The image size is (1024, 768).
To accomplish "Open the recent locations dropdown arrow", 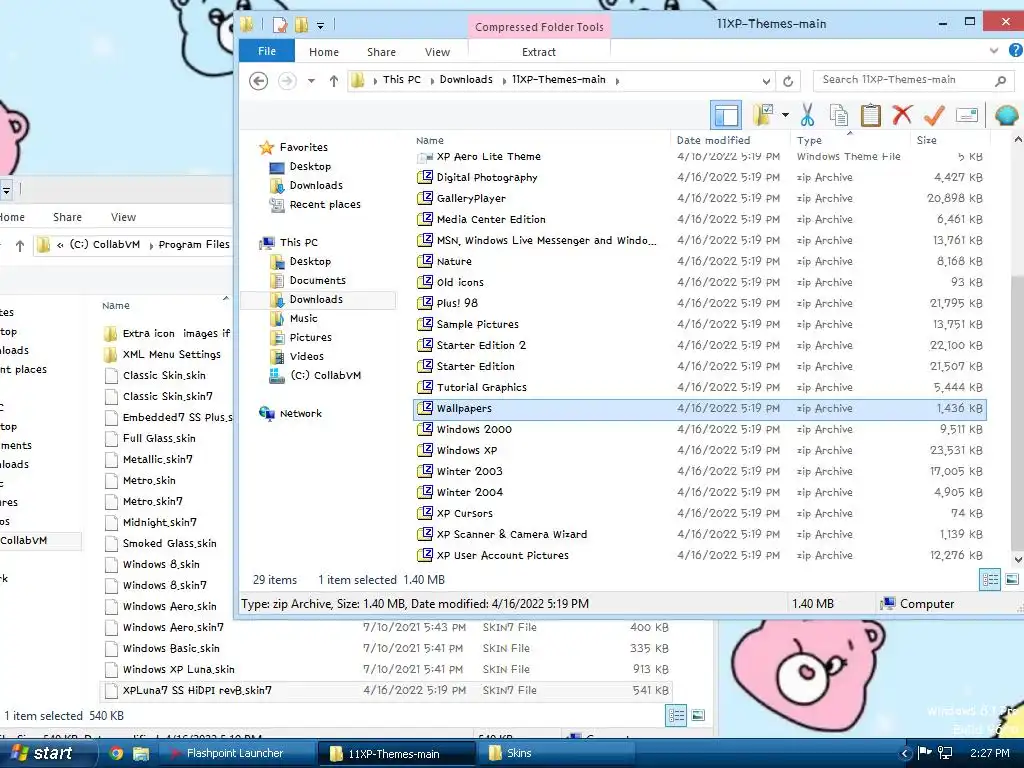I will [x=312, y=81].
